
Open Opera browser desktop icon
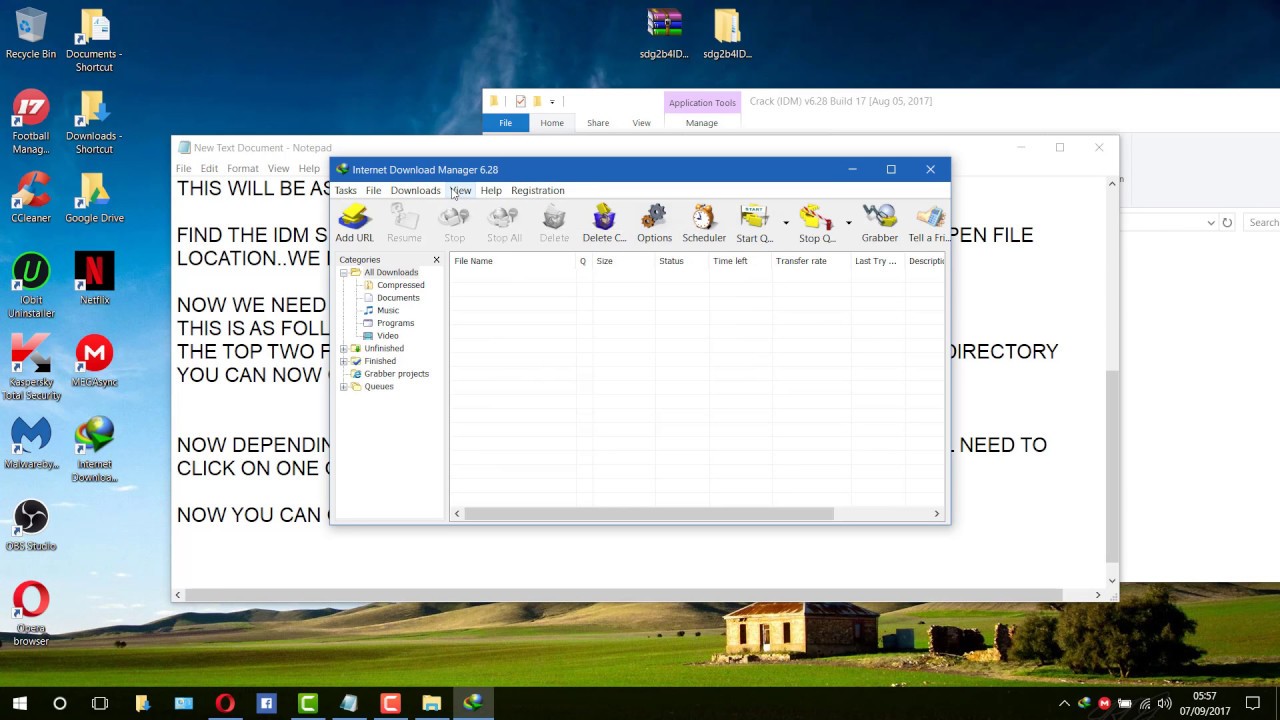[31, 614]
